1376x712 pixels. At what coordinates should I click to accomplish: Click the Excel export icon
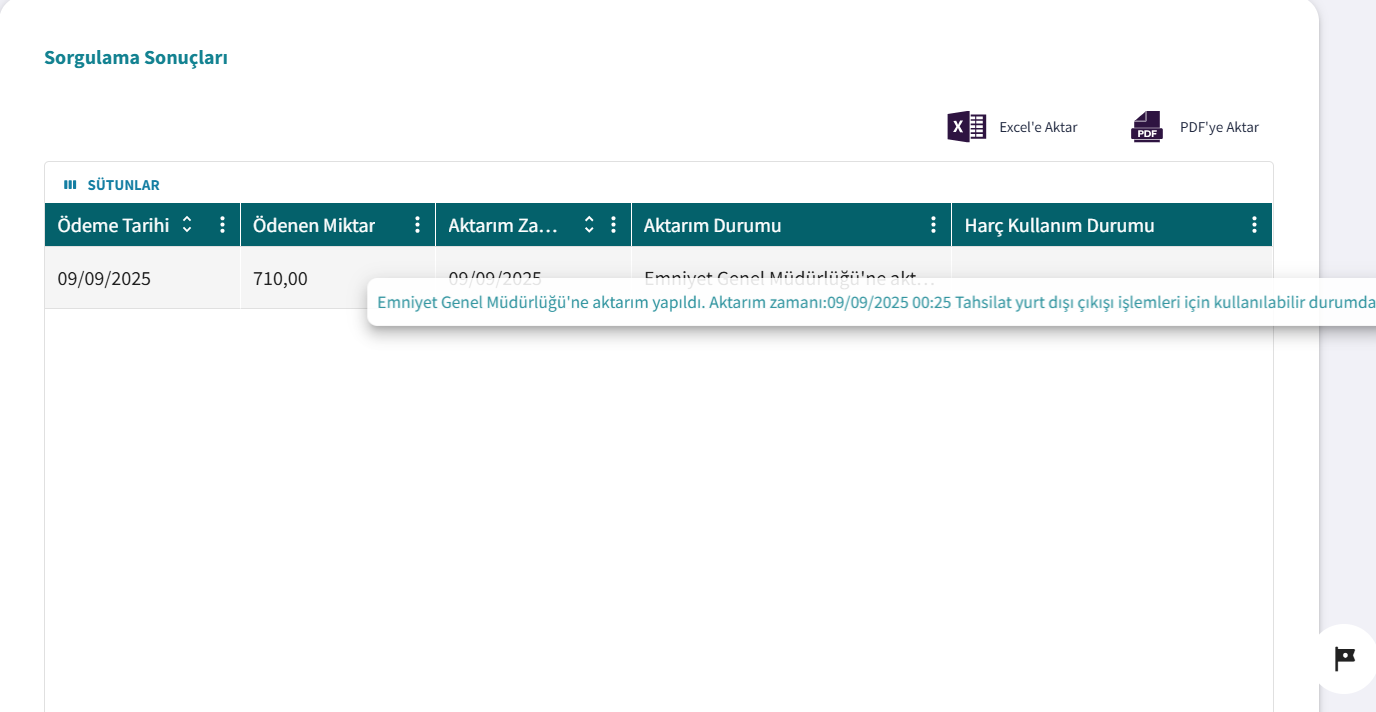coord(967,127)
